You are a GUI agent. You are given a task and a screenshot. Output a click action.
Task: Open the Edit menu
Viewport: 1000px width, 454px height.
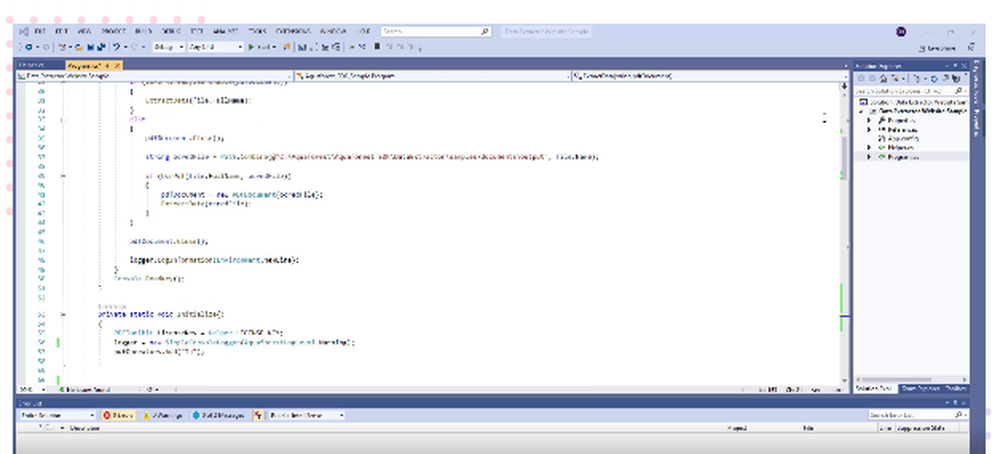click(x=62, y=31)
